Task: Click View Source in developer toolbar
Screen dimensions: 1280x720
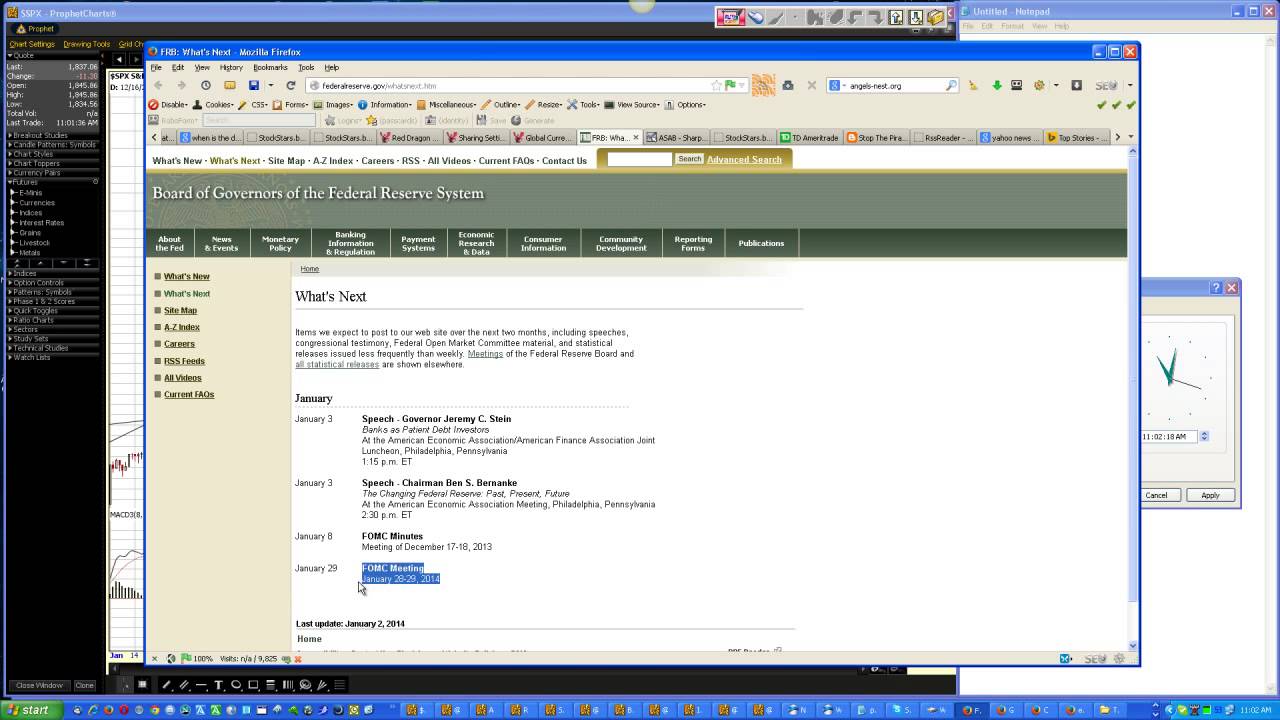Action: click(x=632, y=105)
